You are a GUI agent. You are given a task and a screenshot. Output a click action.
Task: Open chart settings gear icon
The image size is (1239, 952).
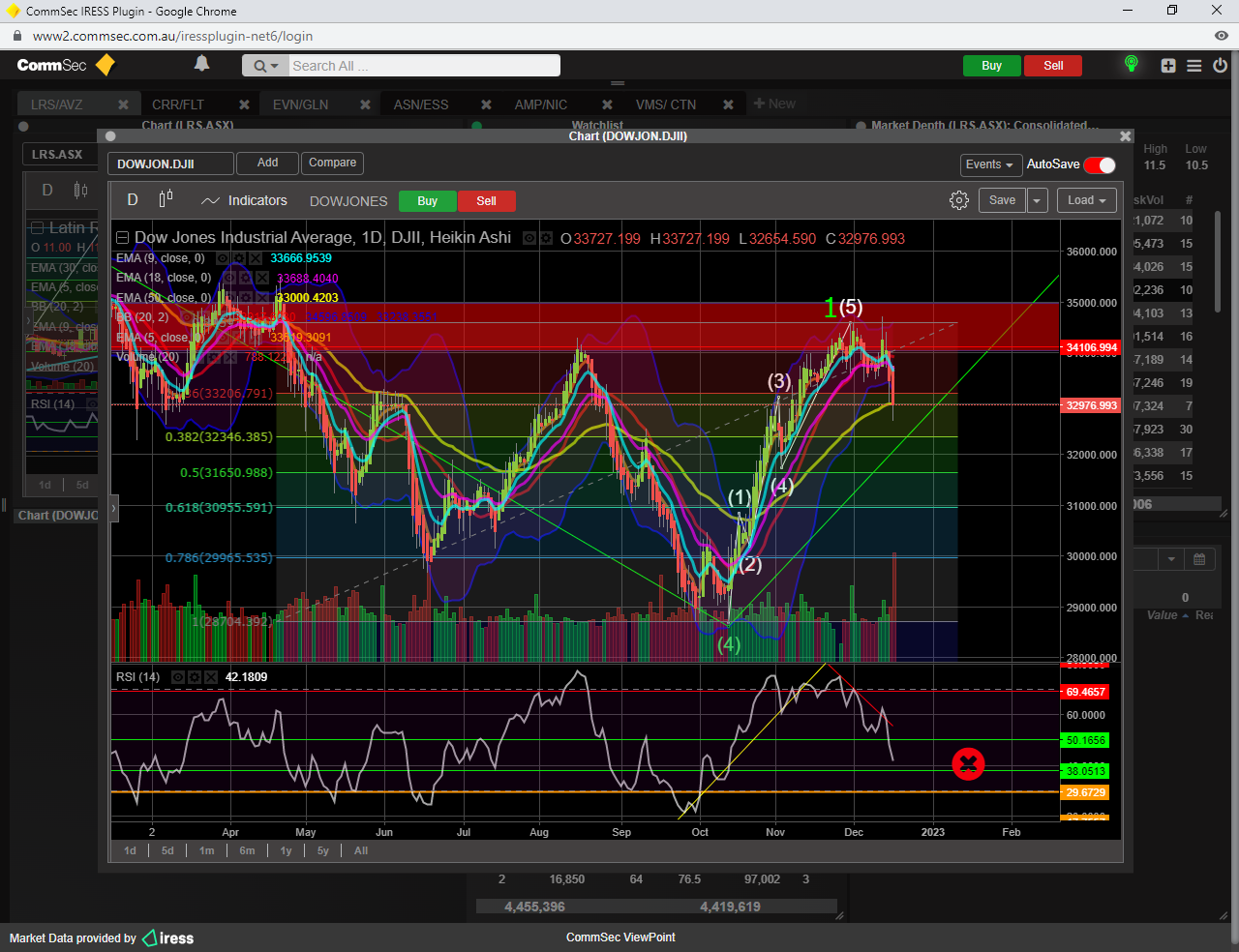click(958, 200)
